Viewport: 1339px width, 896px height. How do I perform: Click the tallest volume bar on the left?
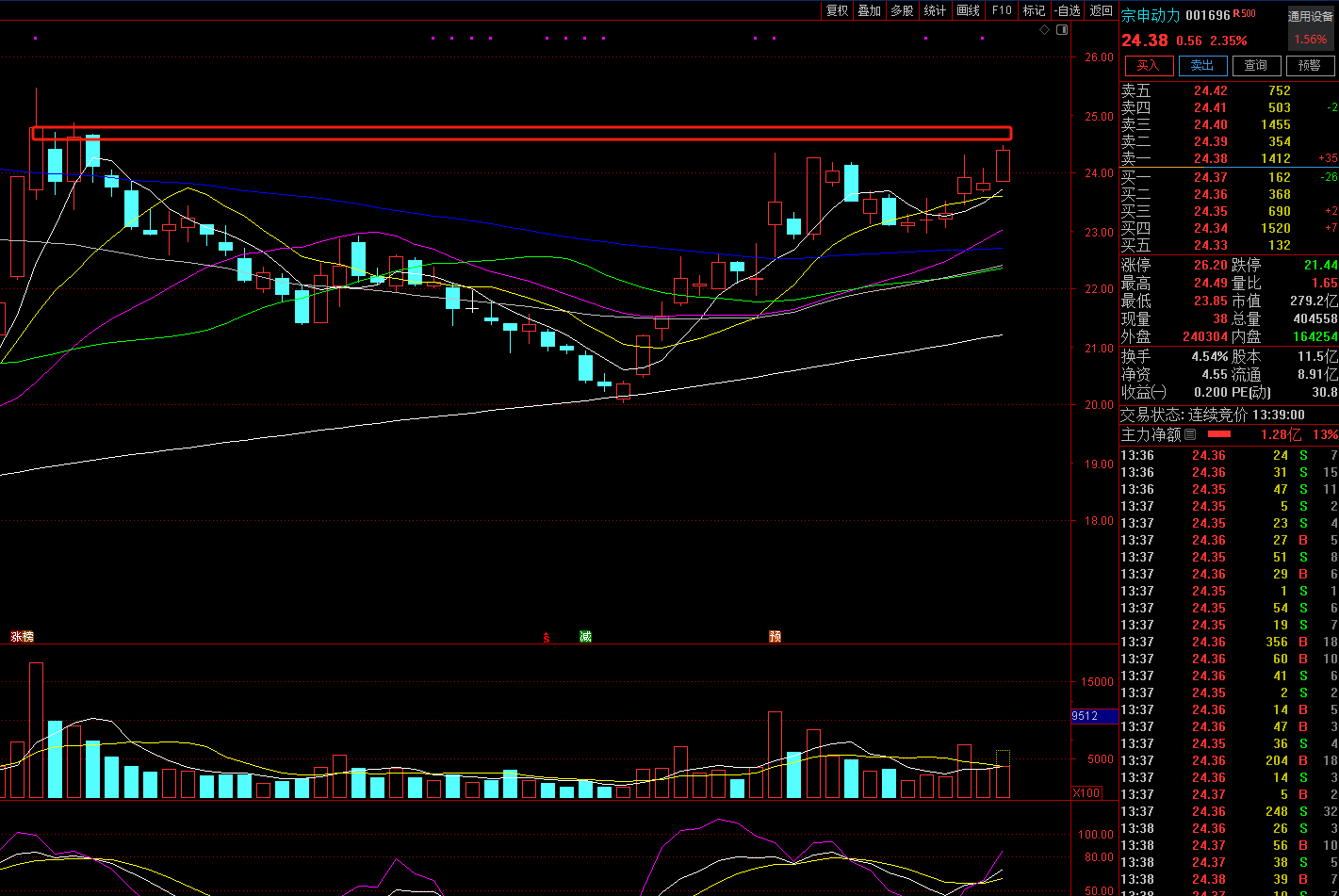[36, 730]
